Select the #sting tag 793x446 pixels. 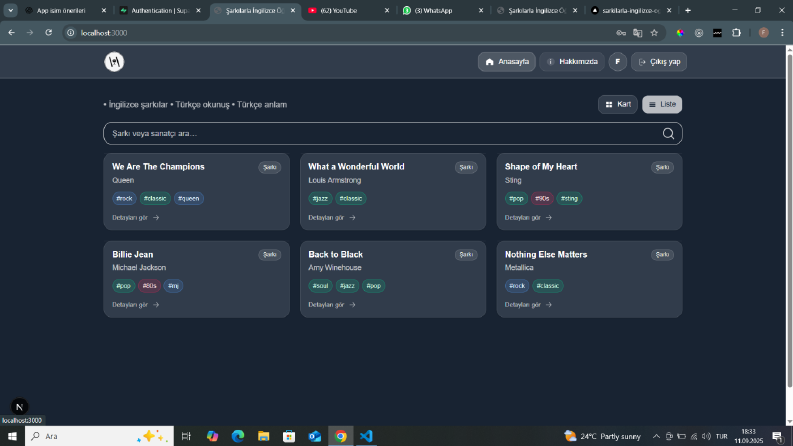(569, 198)
